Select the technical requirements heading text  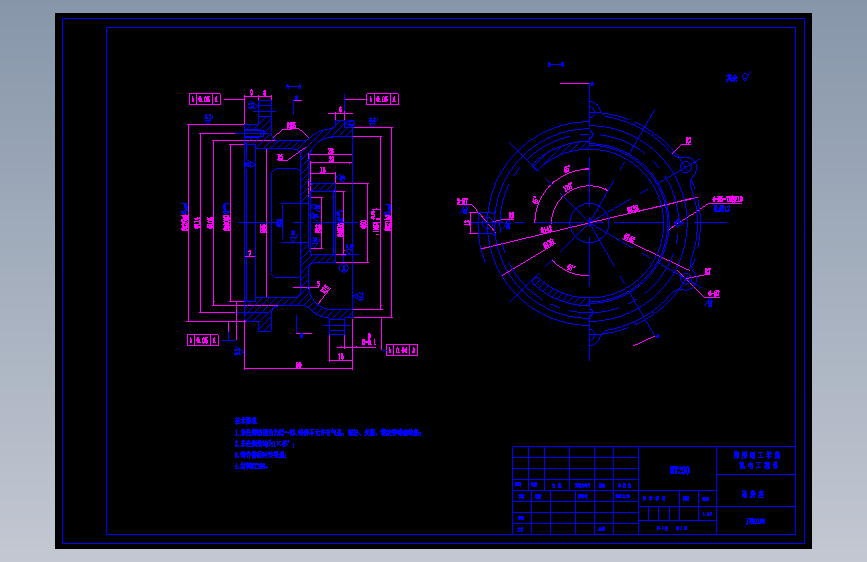point(246,421)
